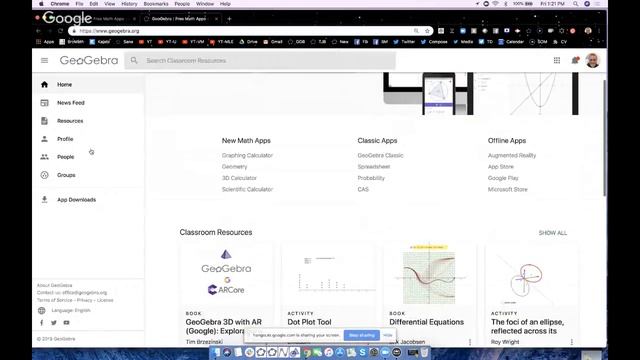Open the apps grid icon
This screenshot has height=360, width=640.
(557, 60)
